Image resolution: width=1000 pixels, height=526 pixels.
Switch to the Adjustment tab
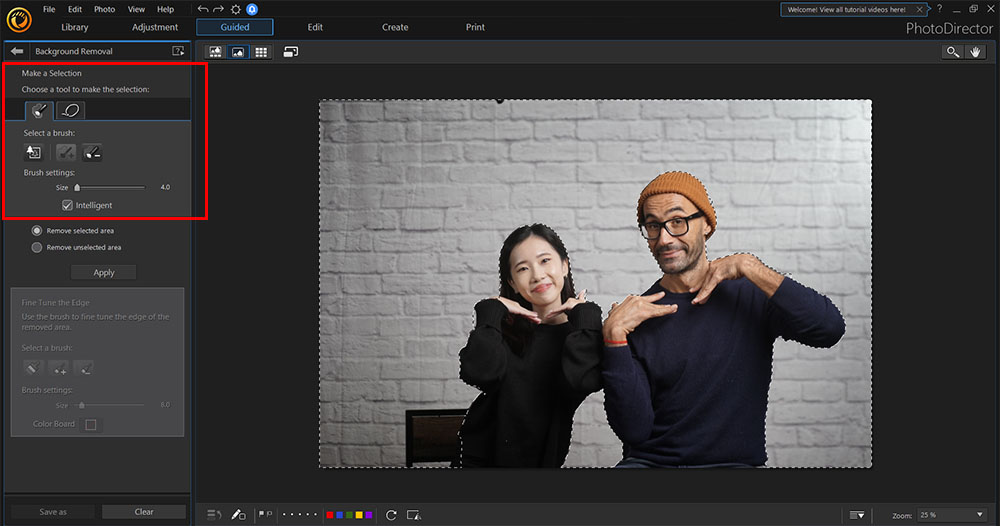(155, 27)
